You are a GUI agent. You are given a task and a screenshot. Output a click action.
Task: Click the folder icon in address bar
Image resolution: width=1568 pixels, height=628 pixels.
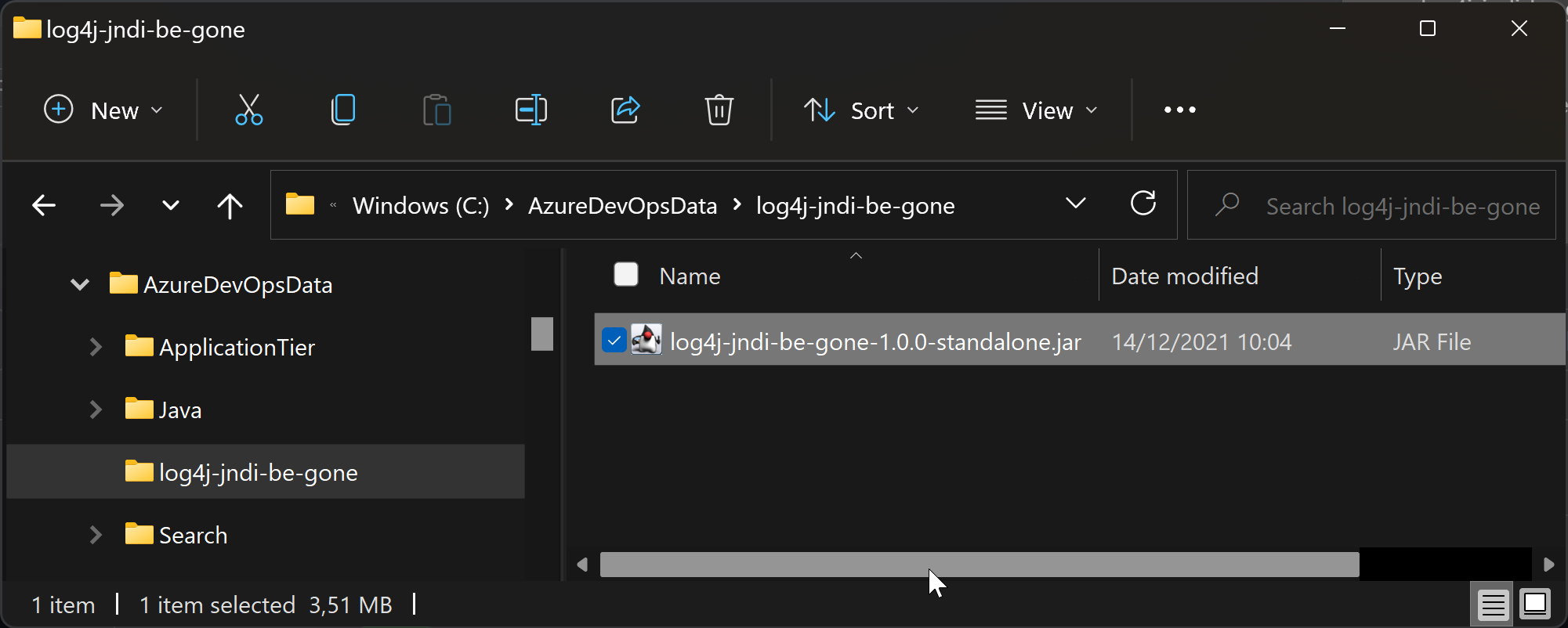pos(300,204)
